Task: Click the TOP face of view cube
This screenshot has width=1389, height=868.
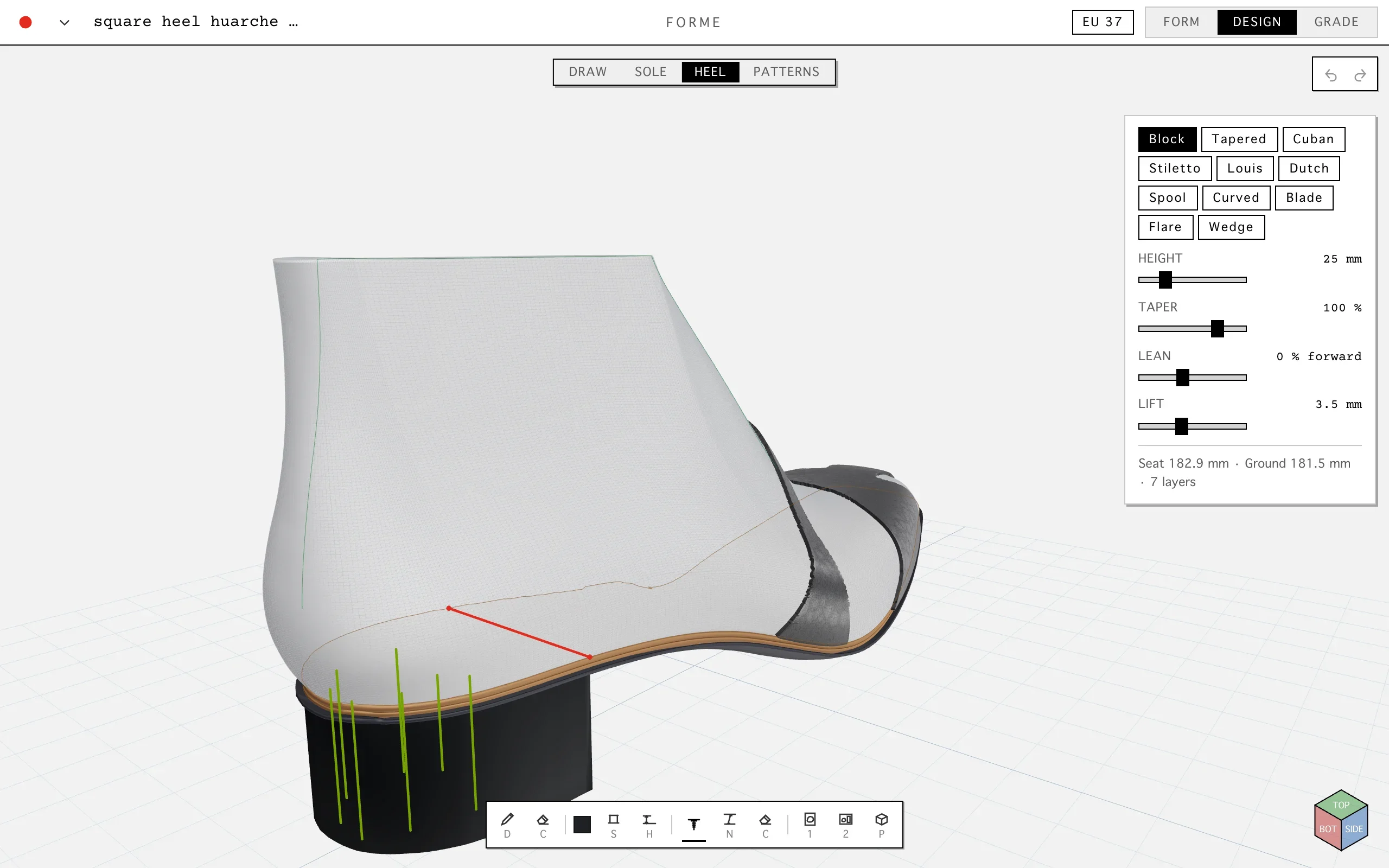Action: pos(1341,805)
